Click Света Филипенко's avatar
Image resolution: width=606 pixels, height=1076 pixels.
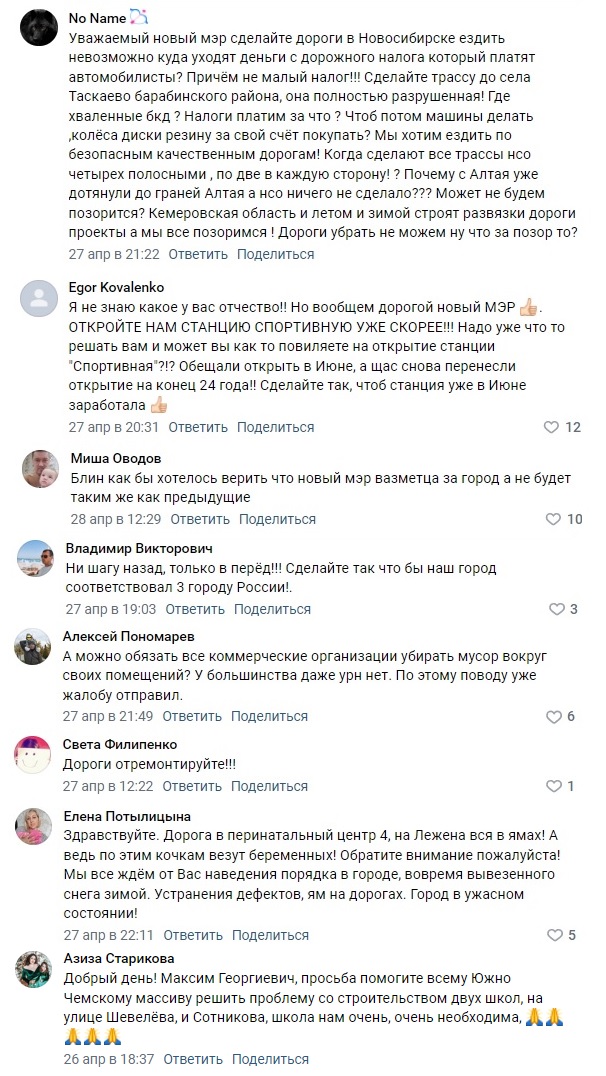tap(33, 755)
